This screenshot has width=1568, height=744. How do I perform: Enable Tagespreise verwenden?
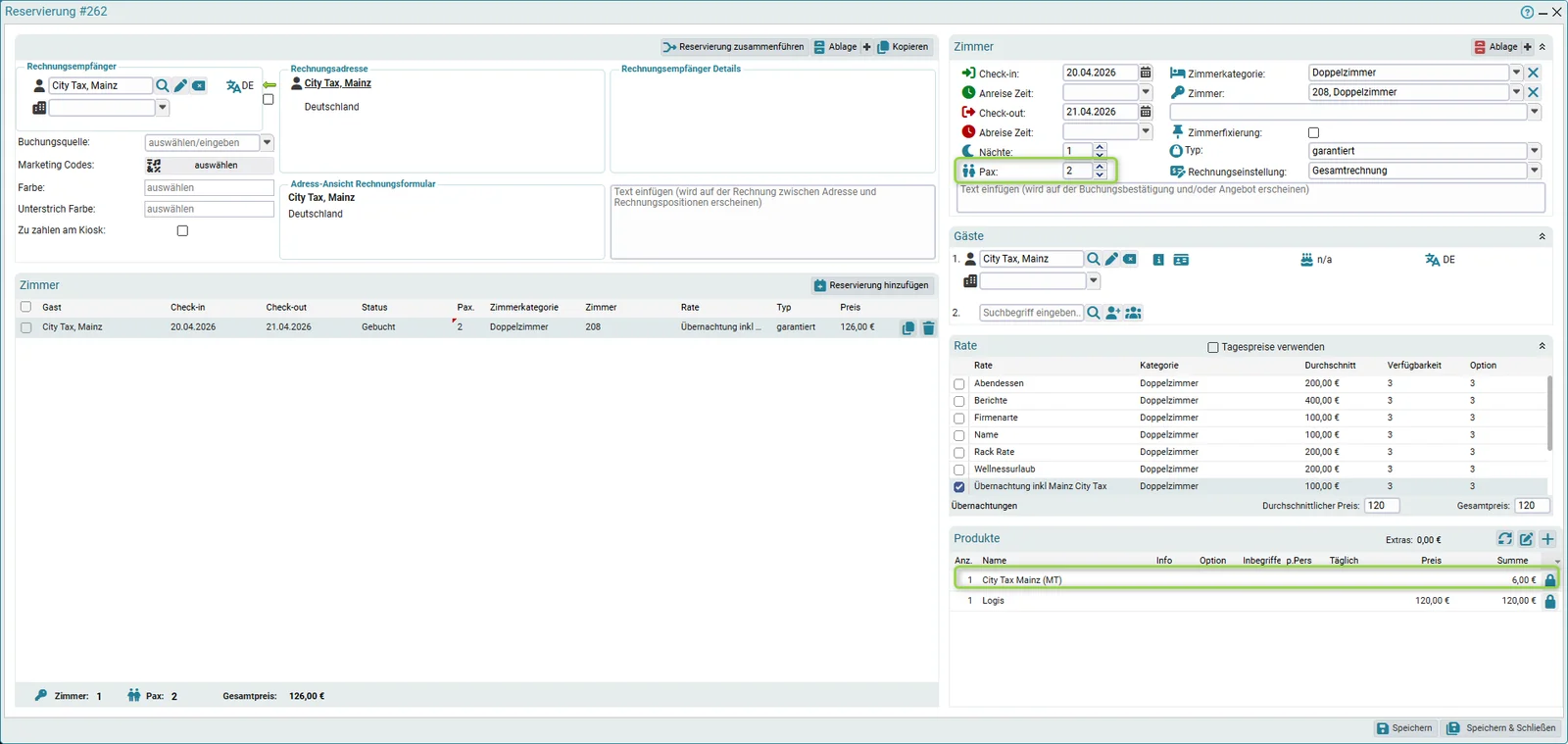click(x=1213, y=347)
